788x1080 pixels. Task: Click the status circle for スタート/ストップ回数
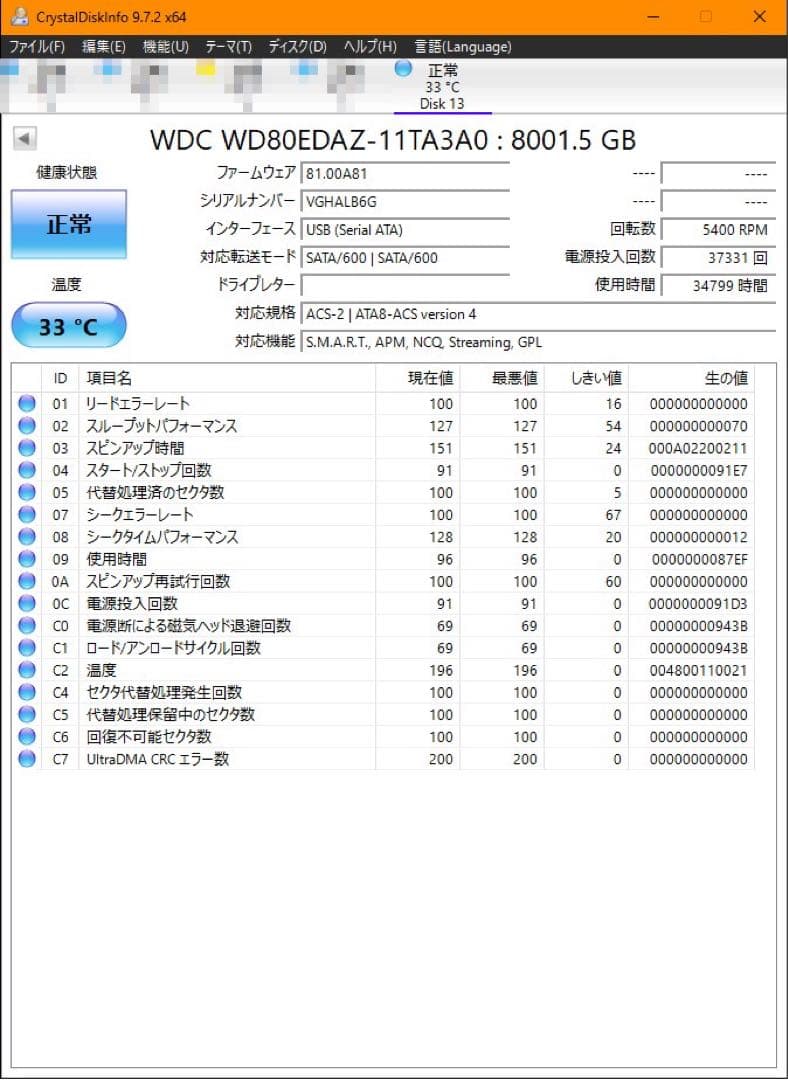tap(27, 470)
